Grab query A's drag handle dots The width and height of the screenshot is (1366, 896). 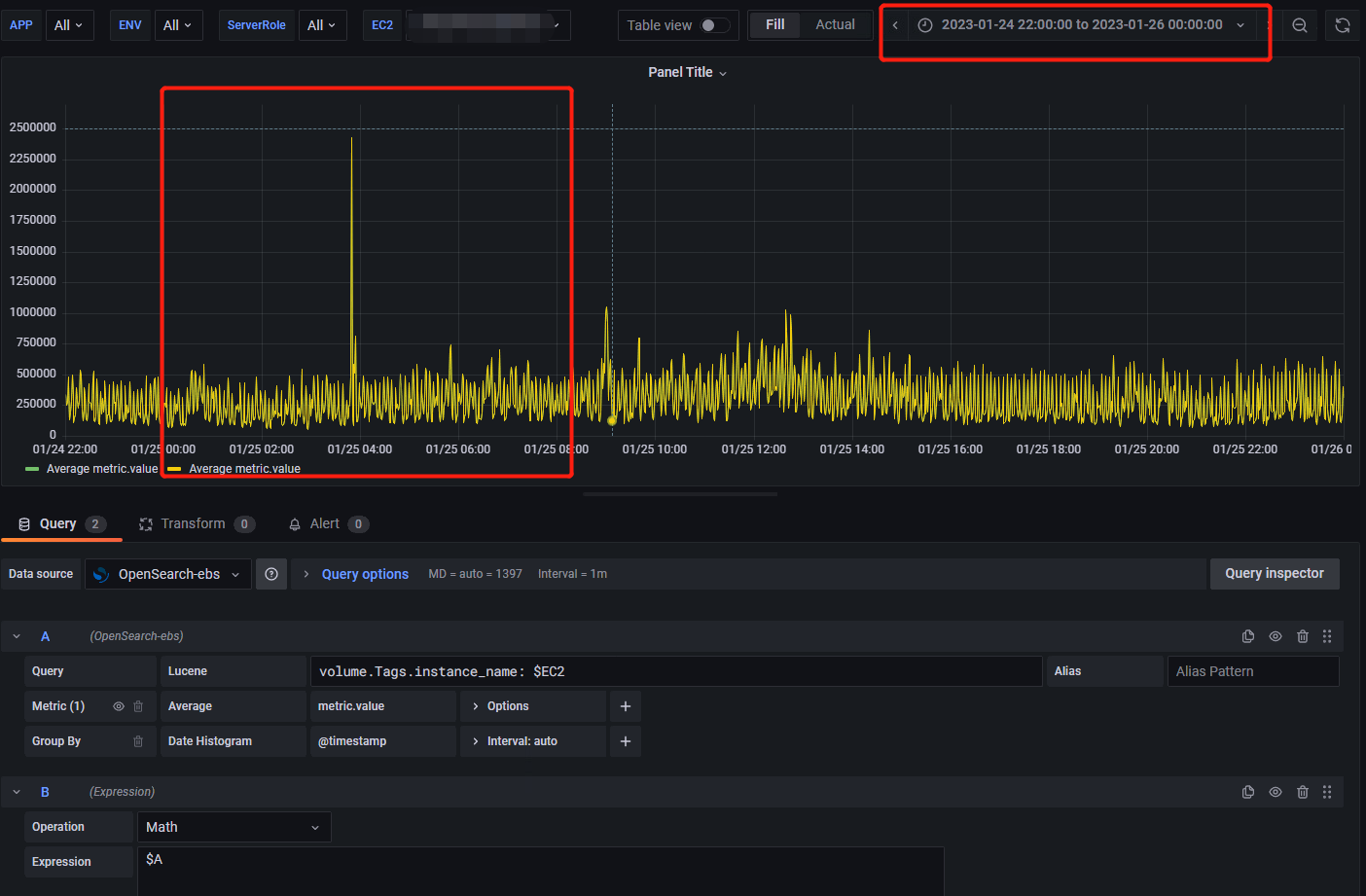pyautogui.click(x=1327, y=635)
